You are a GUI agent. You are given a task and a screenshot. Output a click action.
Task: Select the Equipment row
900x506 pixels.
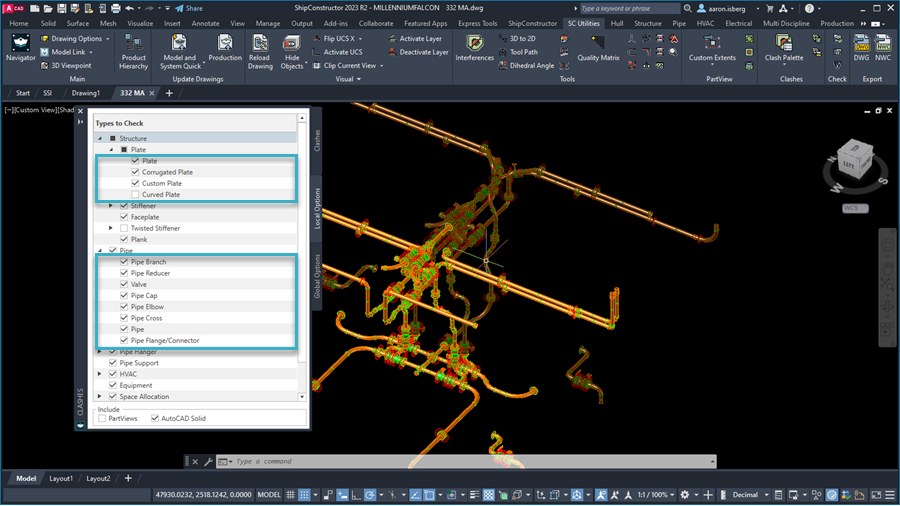pyautogui.click(x=195, y=386)
